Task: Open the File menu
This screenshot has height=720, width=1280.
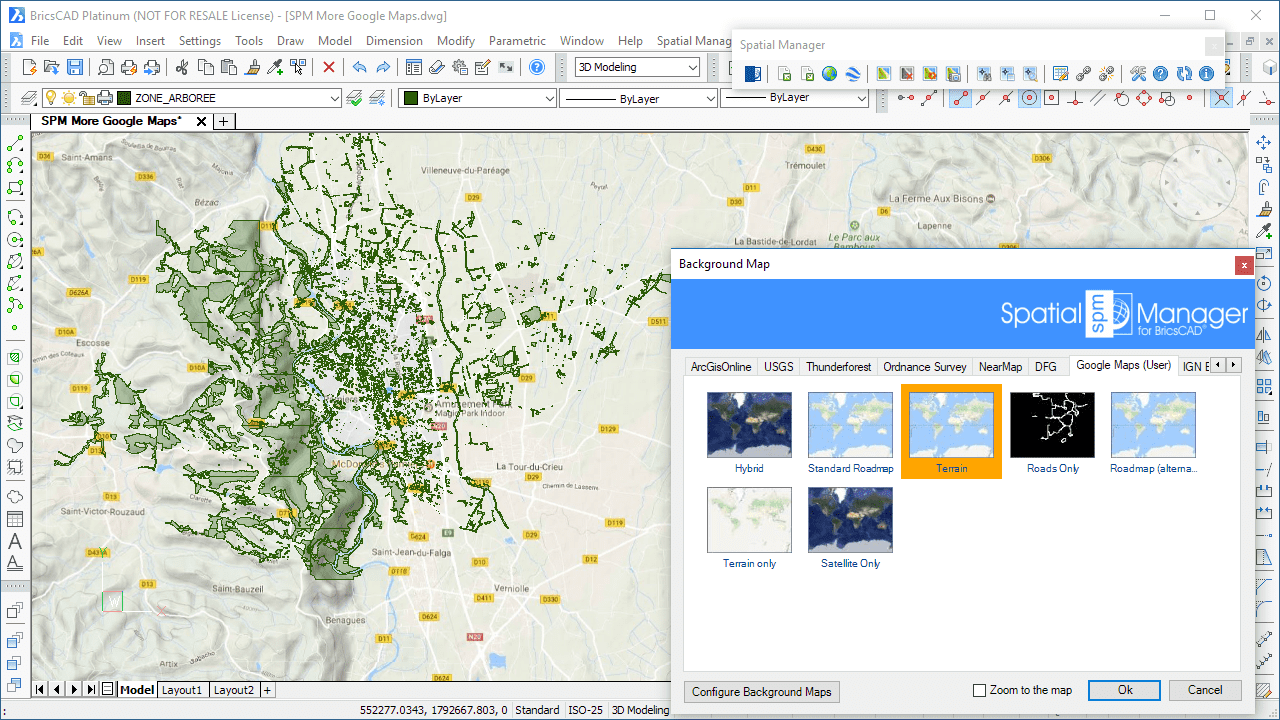Action: pyautogui.click(x=40, y=41)
